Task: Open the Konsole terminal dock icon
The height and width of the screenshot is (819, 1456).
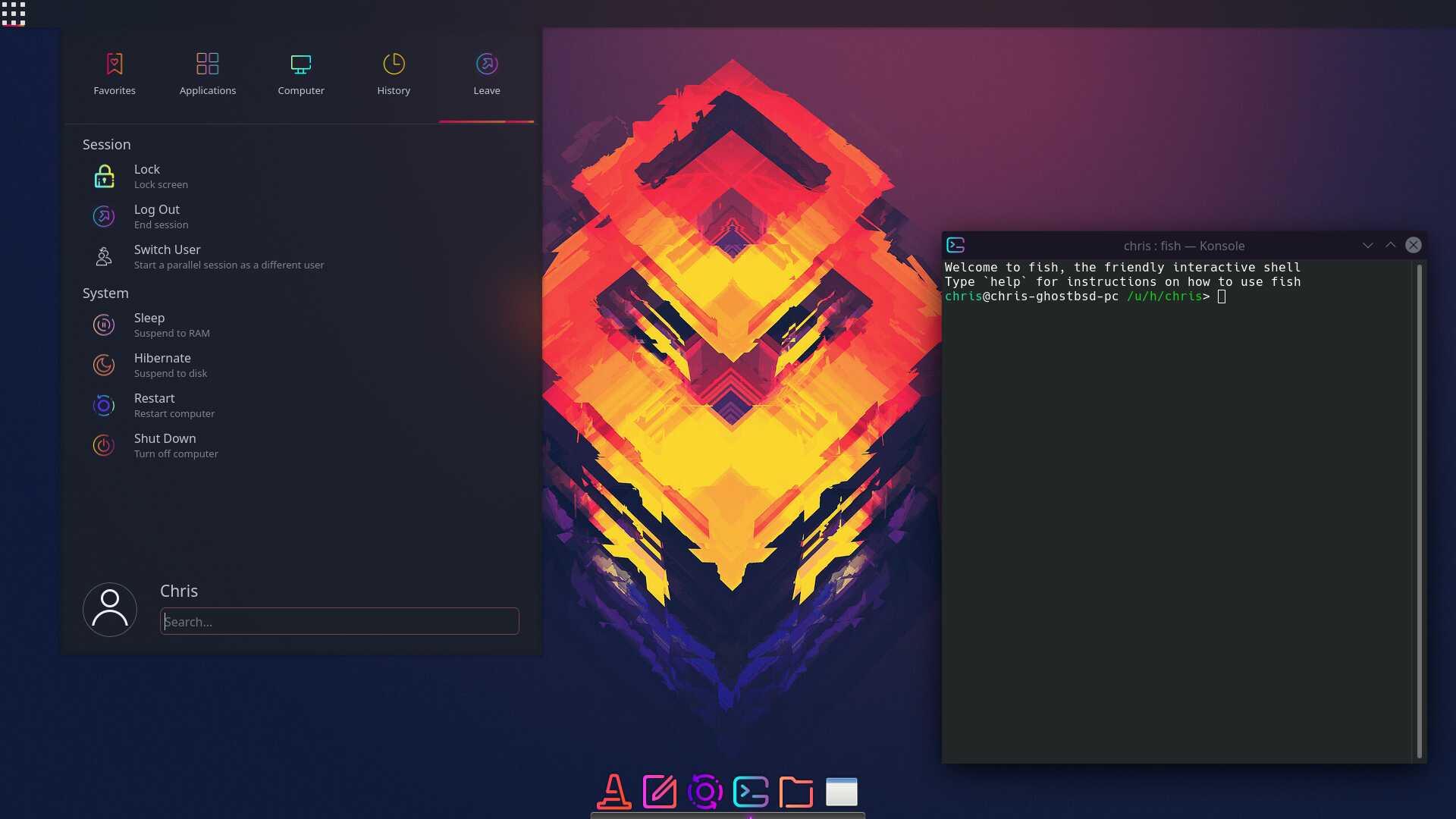Action: click(x=751, y=792)
